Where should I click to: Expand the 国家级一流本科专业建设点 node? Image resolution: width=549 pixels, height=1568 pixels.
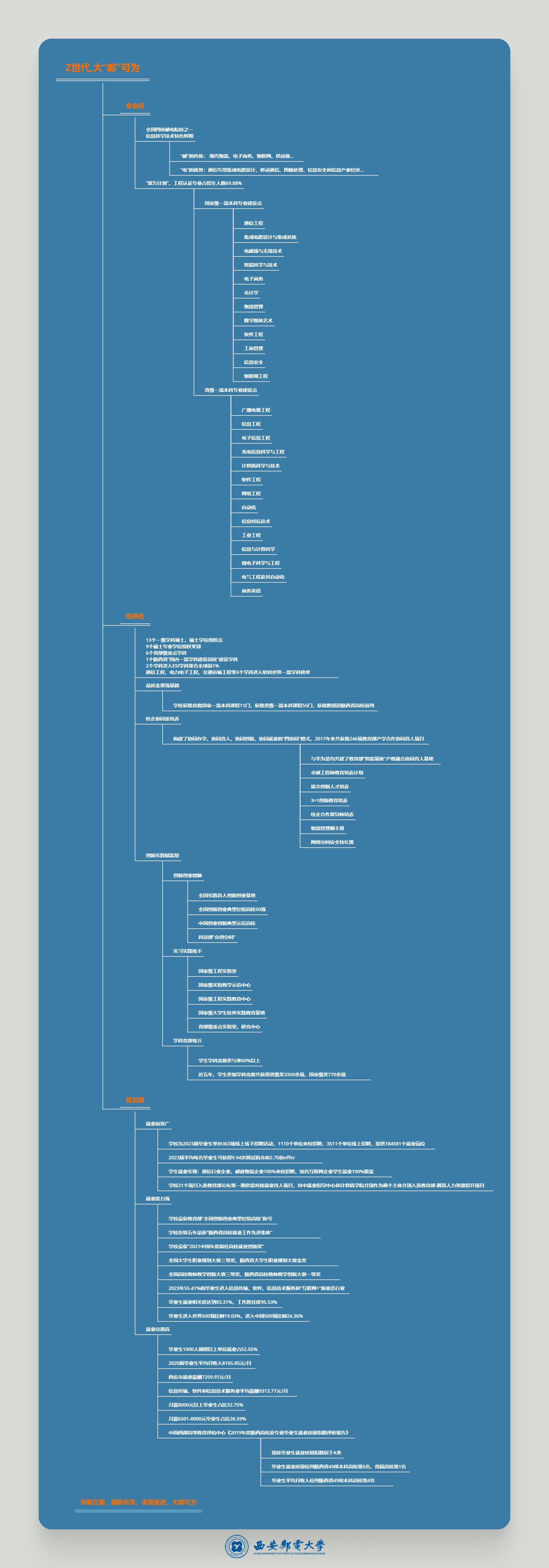(233, 203)
